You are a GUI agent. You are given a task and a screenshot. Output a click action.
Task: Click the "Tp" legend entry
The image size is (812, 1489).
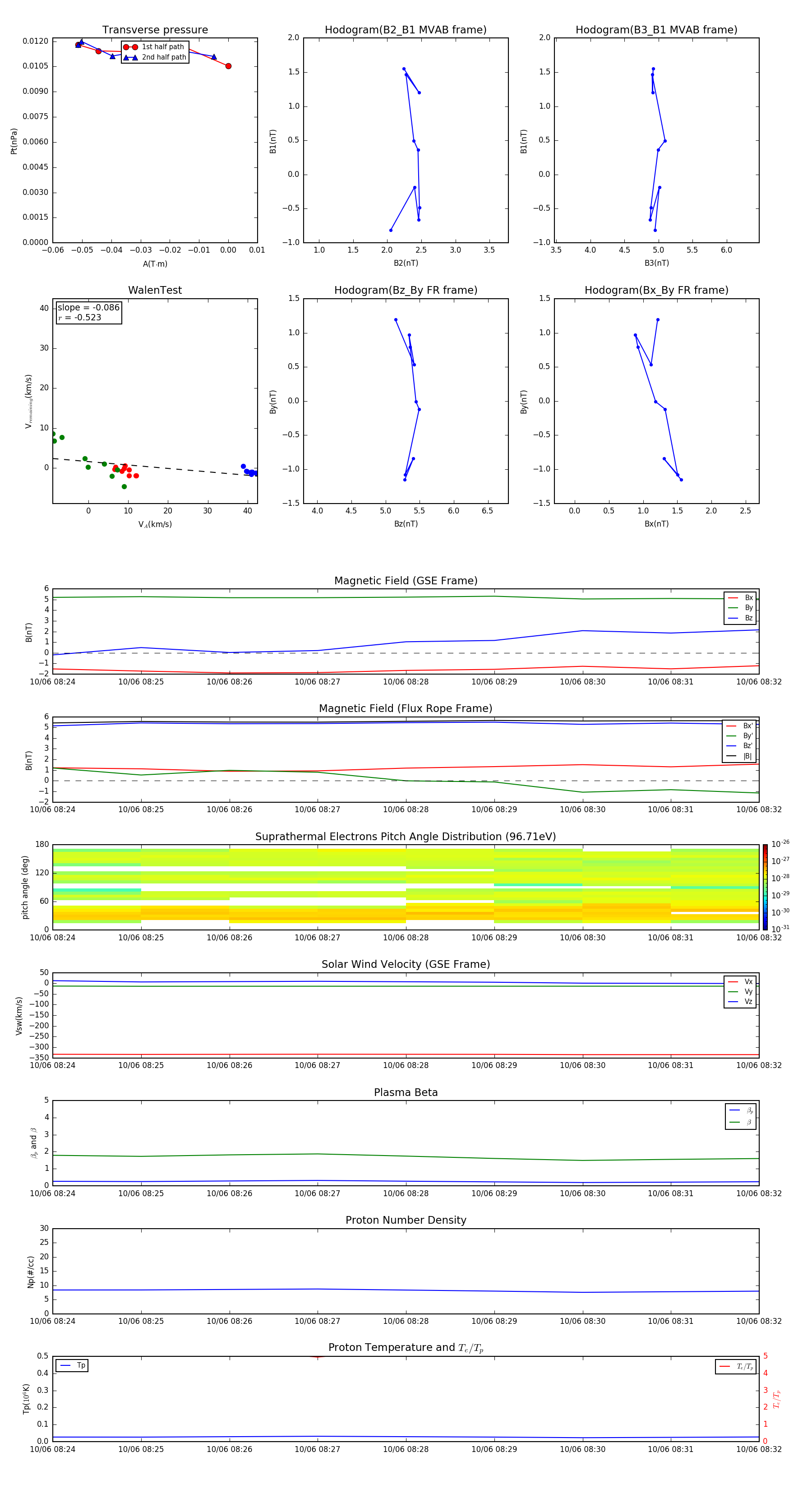72,1365
